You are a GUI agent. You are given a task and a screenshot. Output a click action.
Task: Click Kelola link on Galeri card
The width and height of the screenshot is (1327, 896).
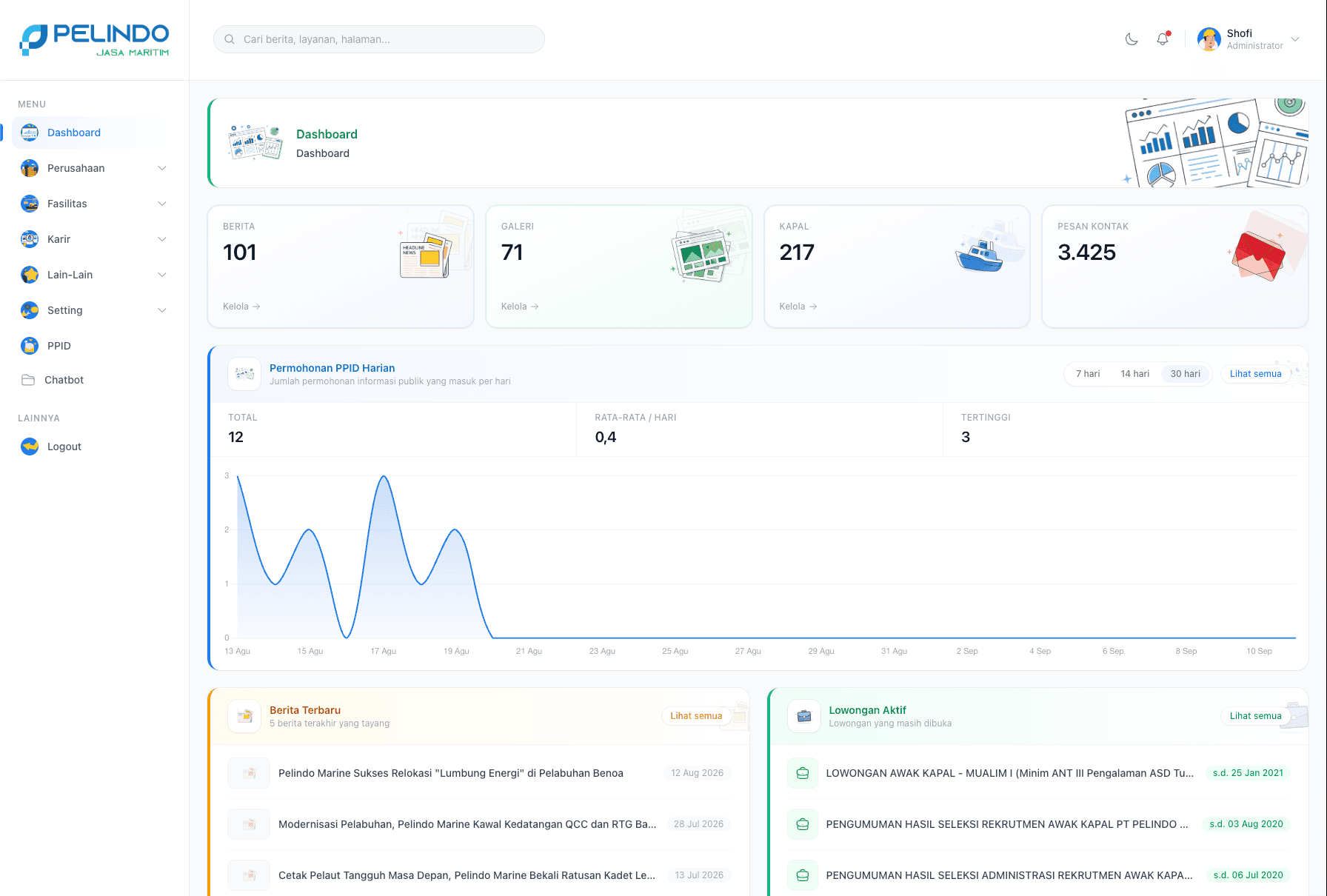coord(520,307)
